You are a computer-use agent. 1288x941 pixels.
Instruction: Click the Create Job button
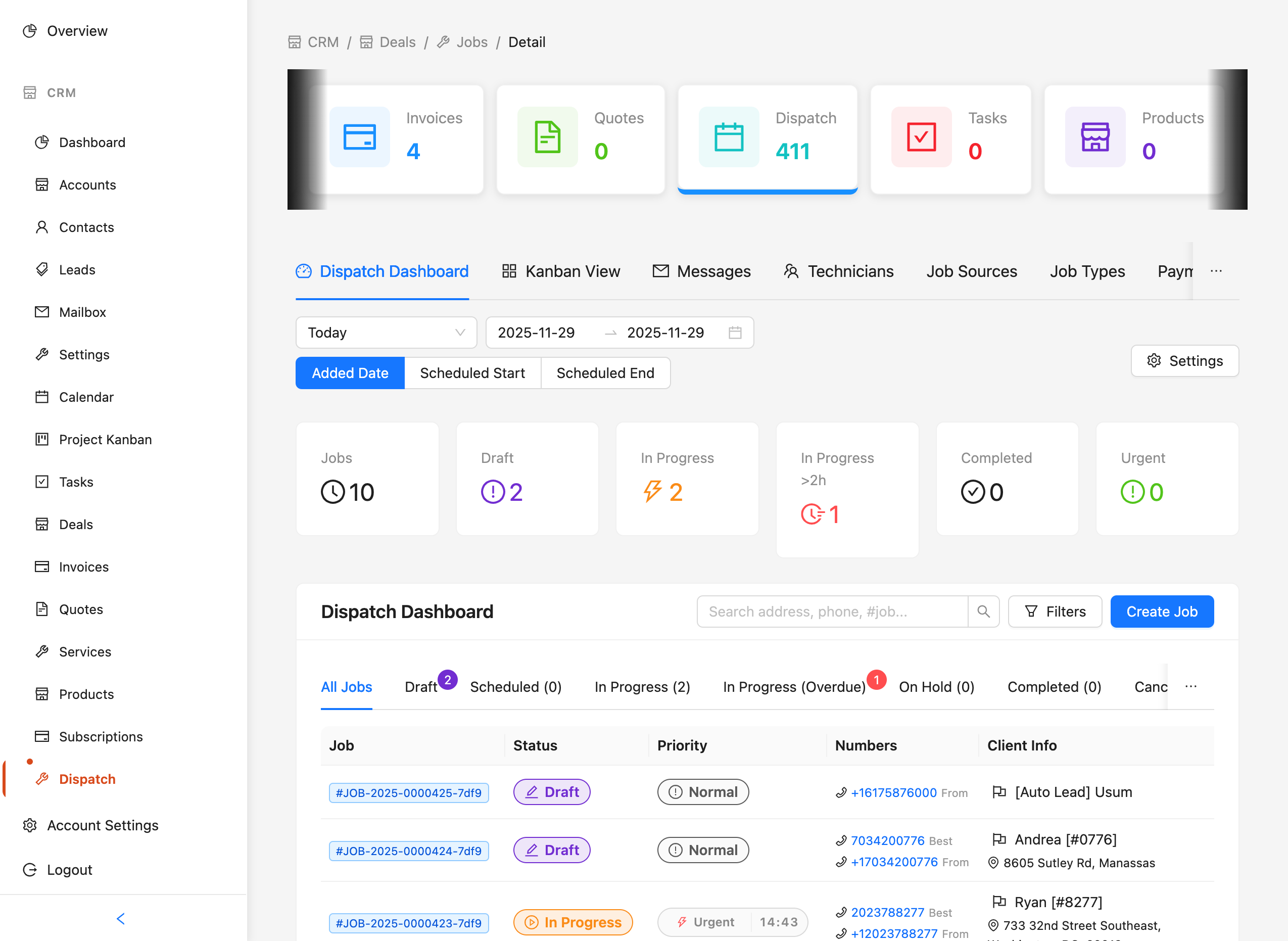coord(1162,611)
